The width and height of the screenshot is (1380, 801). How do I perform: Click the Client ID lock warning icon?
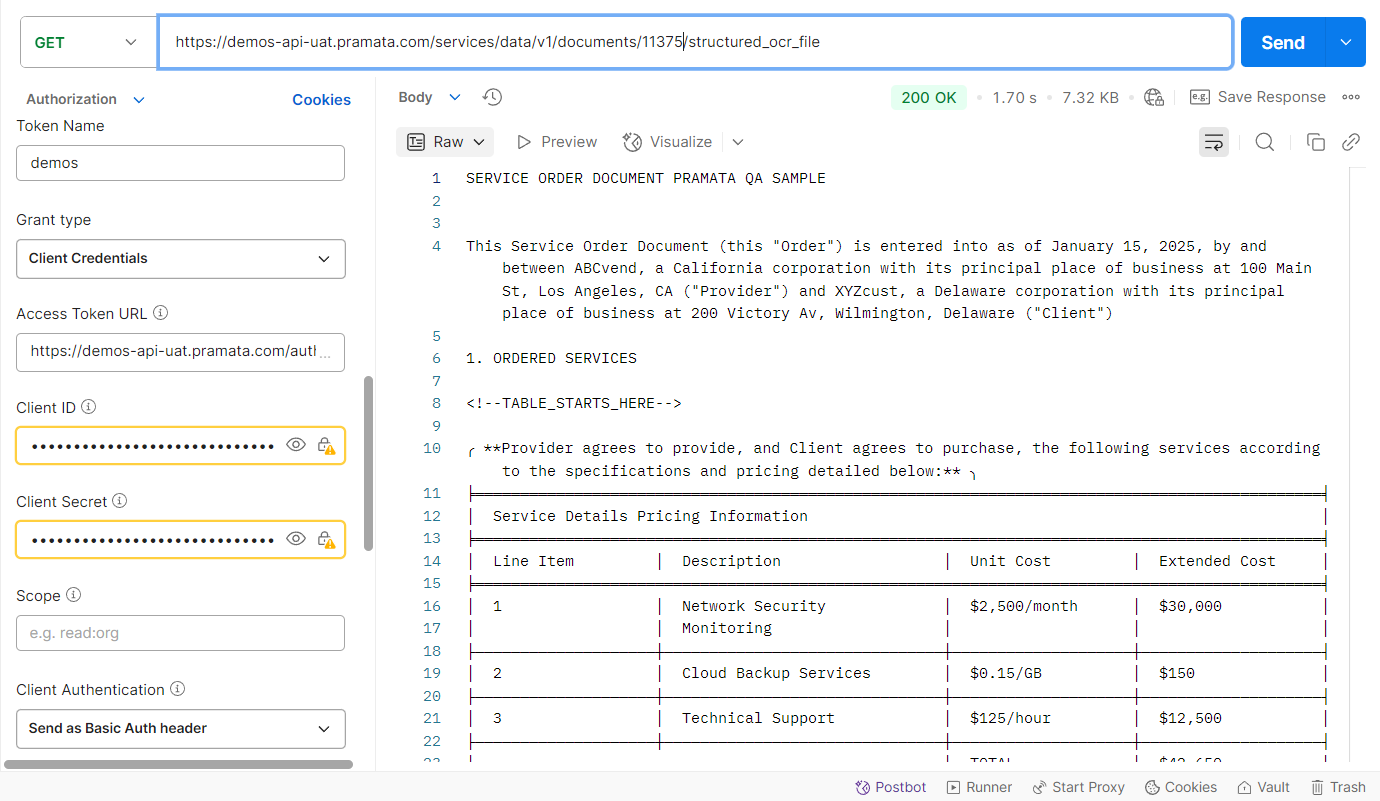(326, 446)
